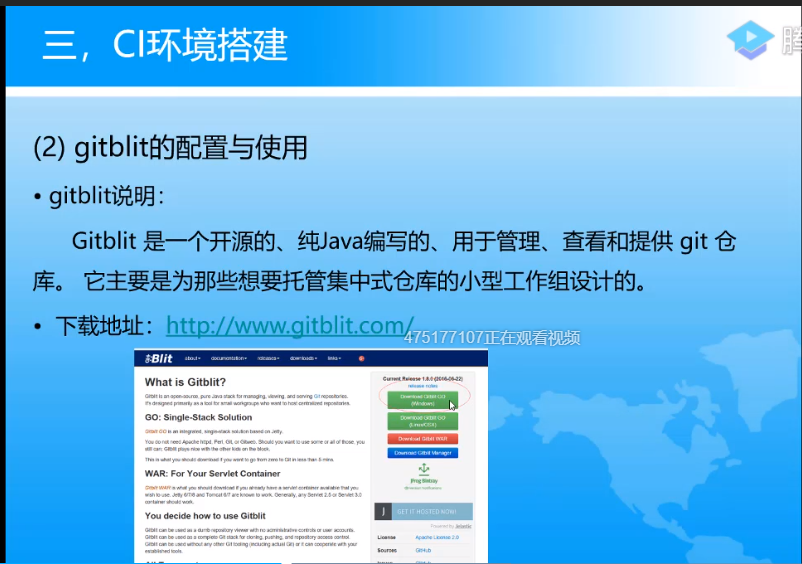Screen dimensions: 802x564
Task: Click the red Google+ icon in navbar
Action: click(361, 358)
